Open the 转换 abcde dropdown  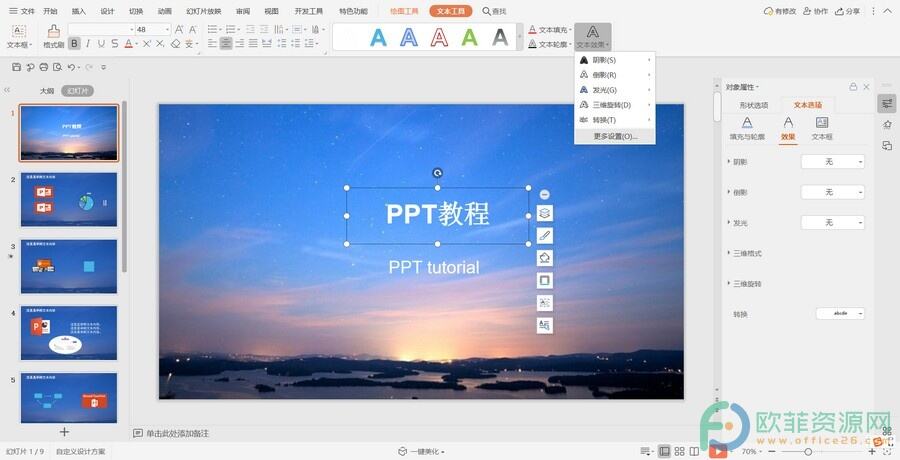pyautogui.click(x=840, y=314)
